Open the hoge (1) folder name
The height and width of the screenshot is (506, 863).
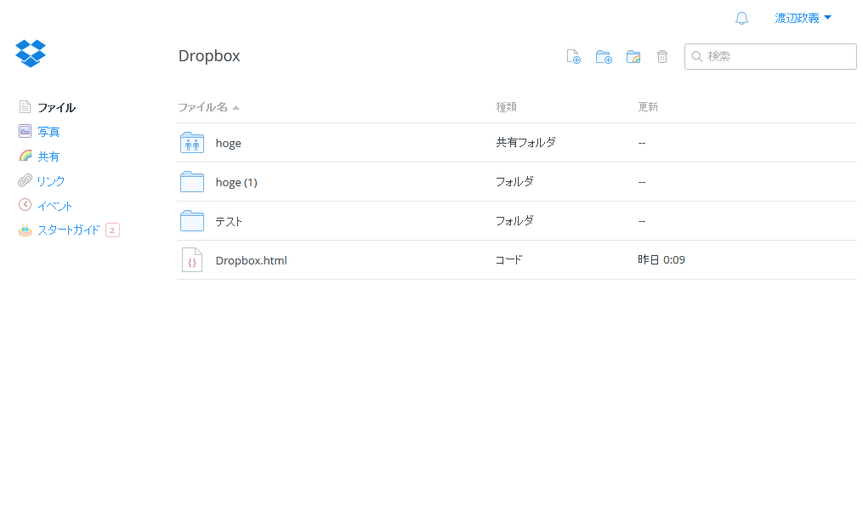tap(236, 182)
